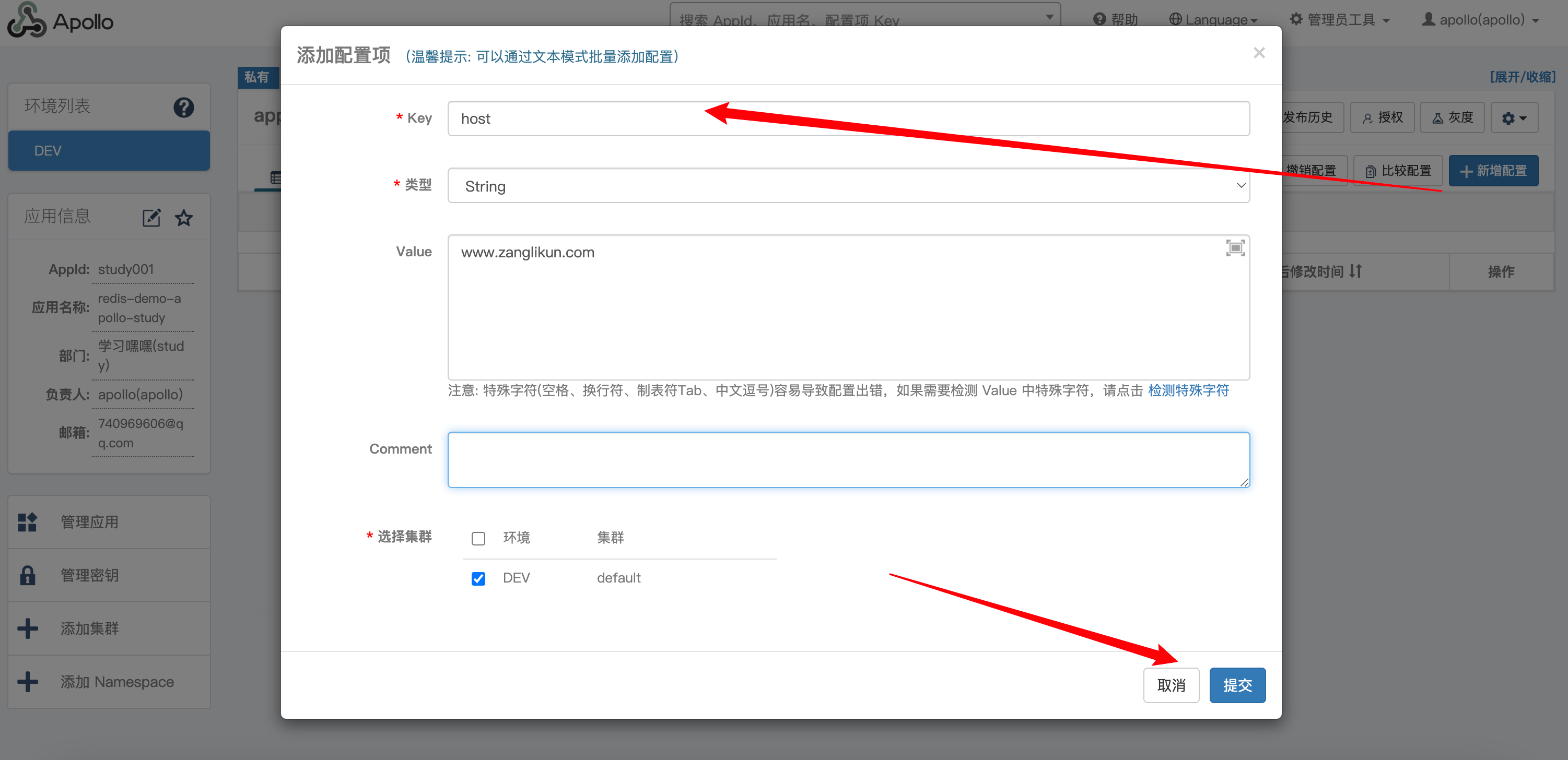The image size is (1568, 760).
Task: Open the 类型 String dropdown
Action: click(848, 186)
